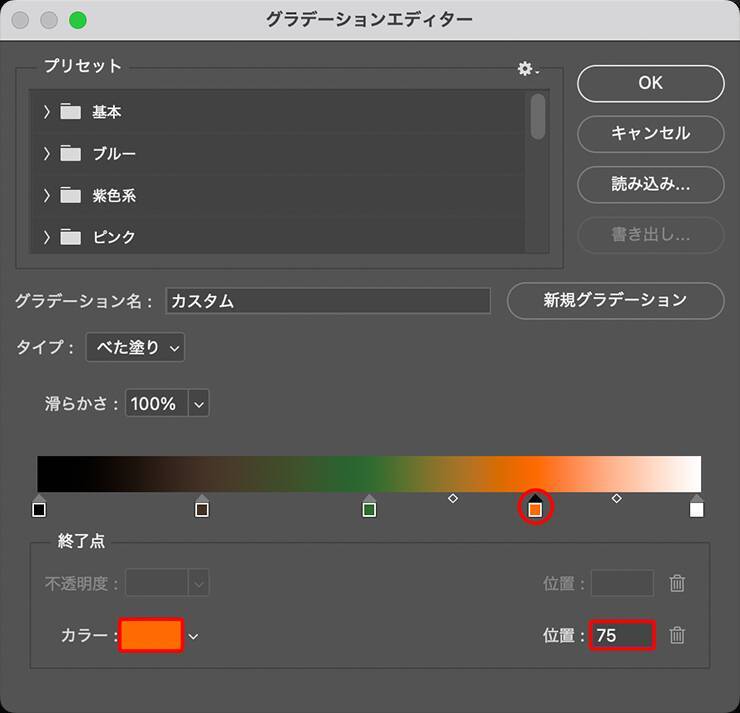This screenshot has height=713, width=740.
Task: Delete the color stop with trash icon
Action: click(677, 635)
